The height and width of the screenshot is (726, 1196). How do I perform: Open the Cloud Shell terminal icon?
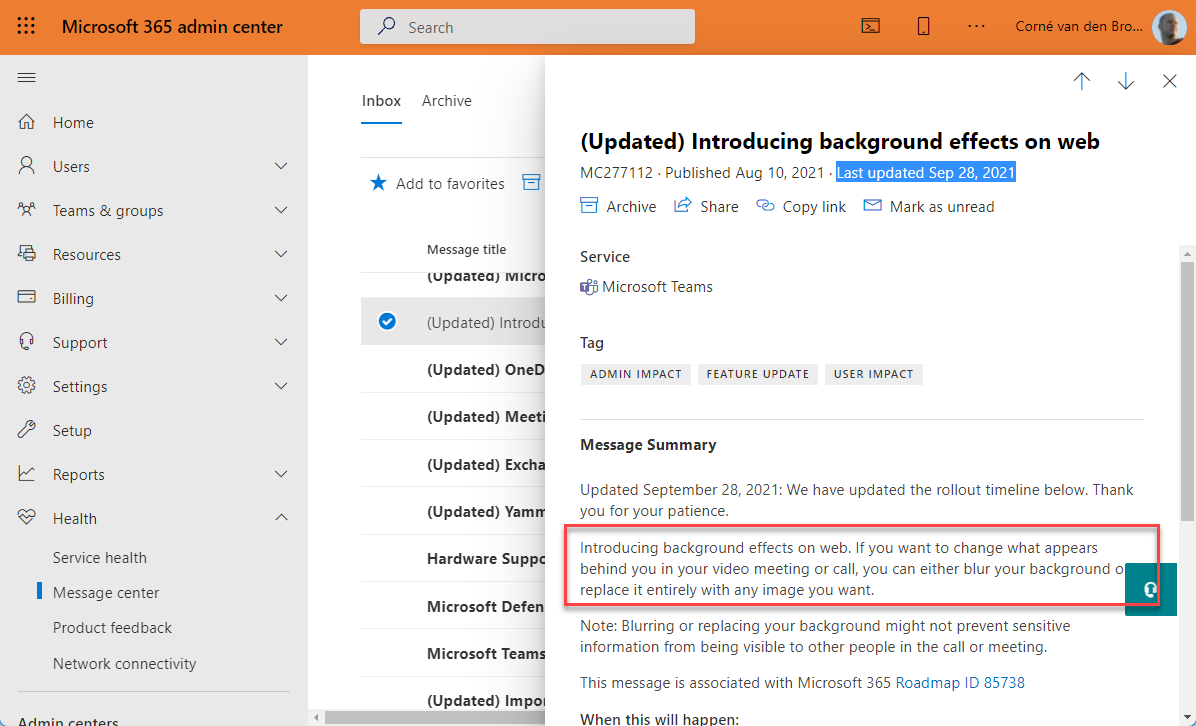pyautogui.click(x=870, y=27)
